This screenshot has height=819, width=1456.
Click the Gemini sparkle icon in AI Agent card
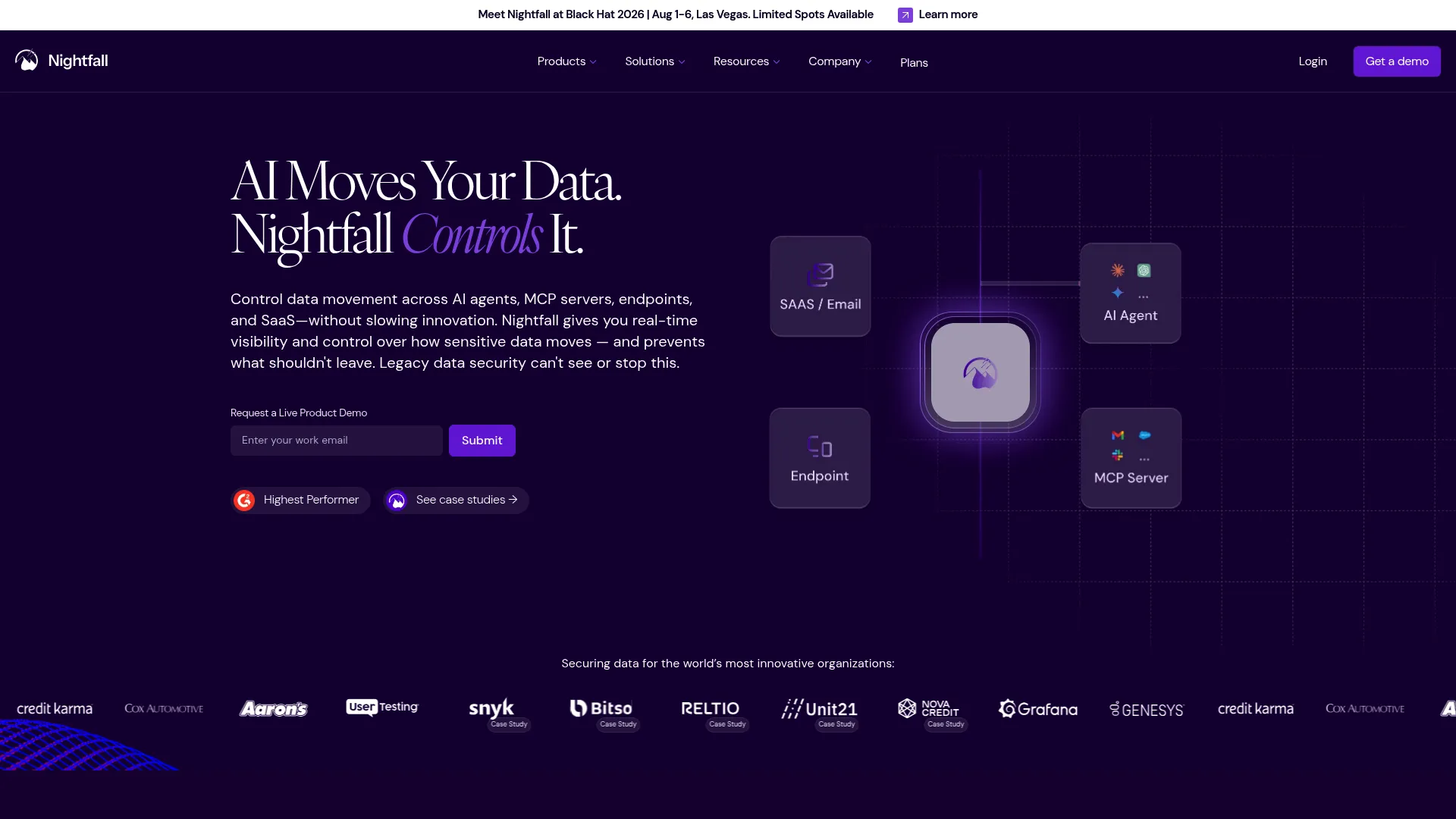pos(1118,293)
